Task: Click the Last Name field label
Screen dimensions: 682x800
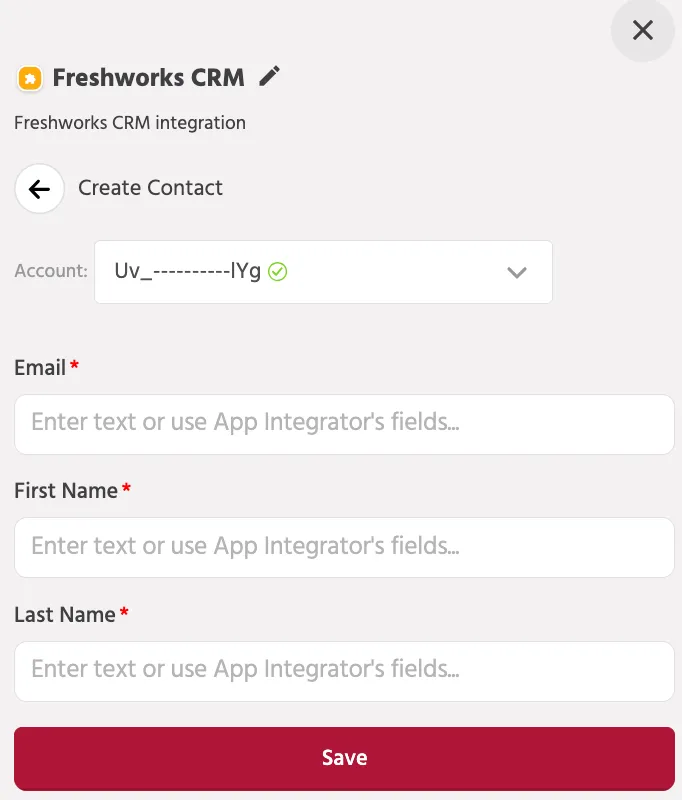Action: tap(65, 614)
